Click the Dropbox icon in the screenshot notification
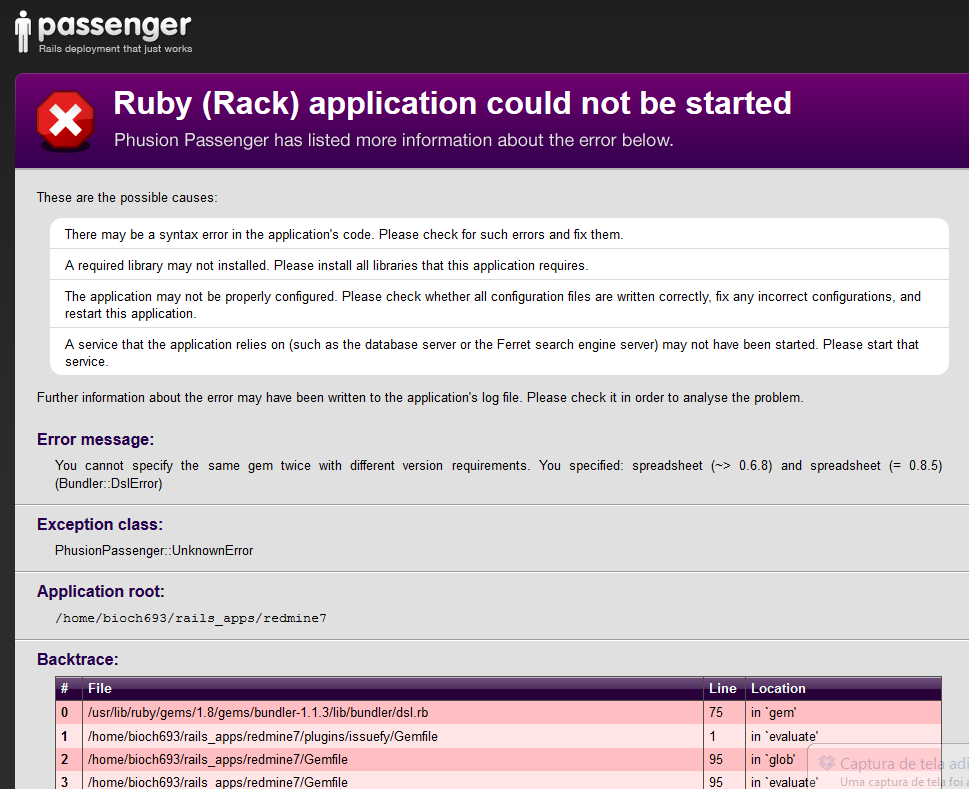 click(x=826, y=763)
